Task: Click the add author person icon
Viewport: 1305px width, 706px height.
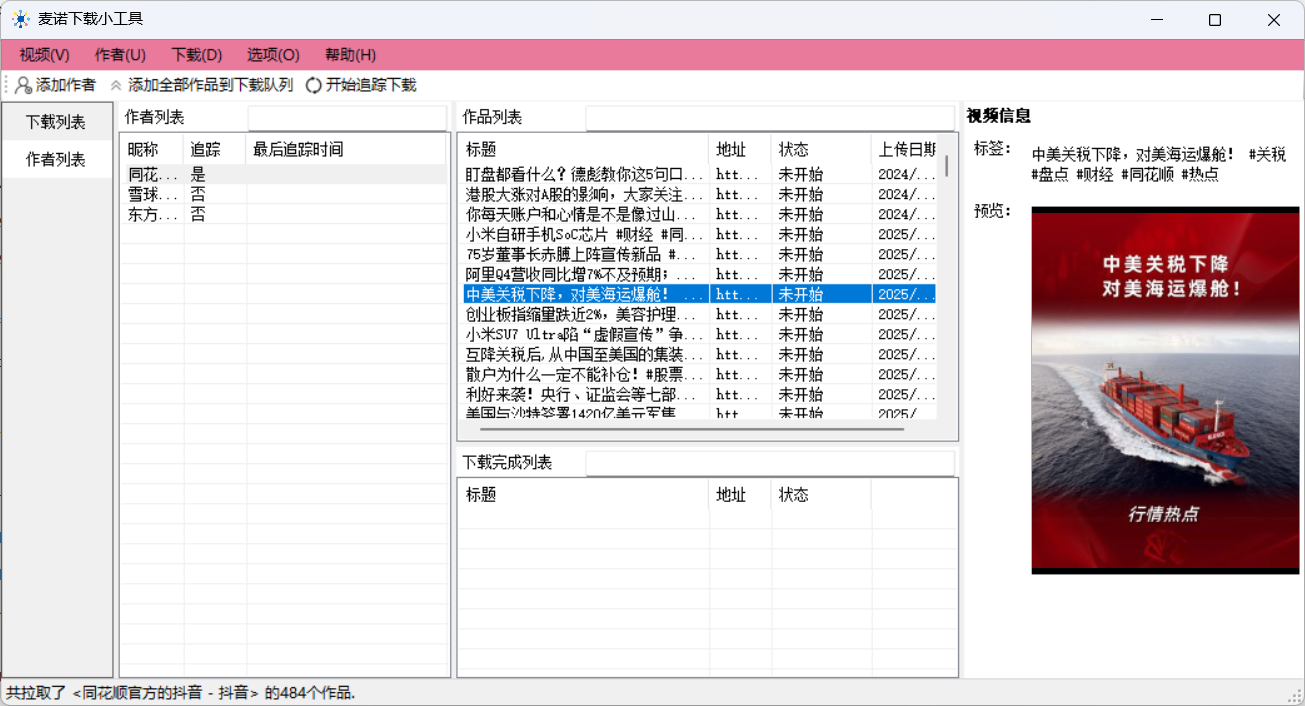Action: pyautogui.click(x=23, y=86)
